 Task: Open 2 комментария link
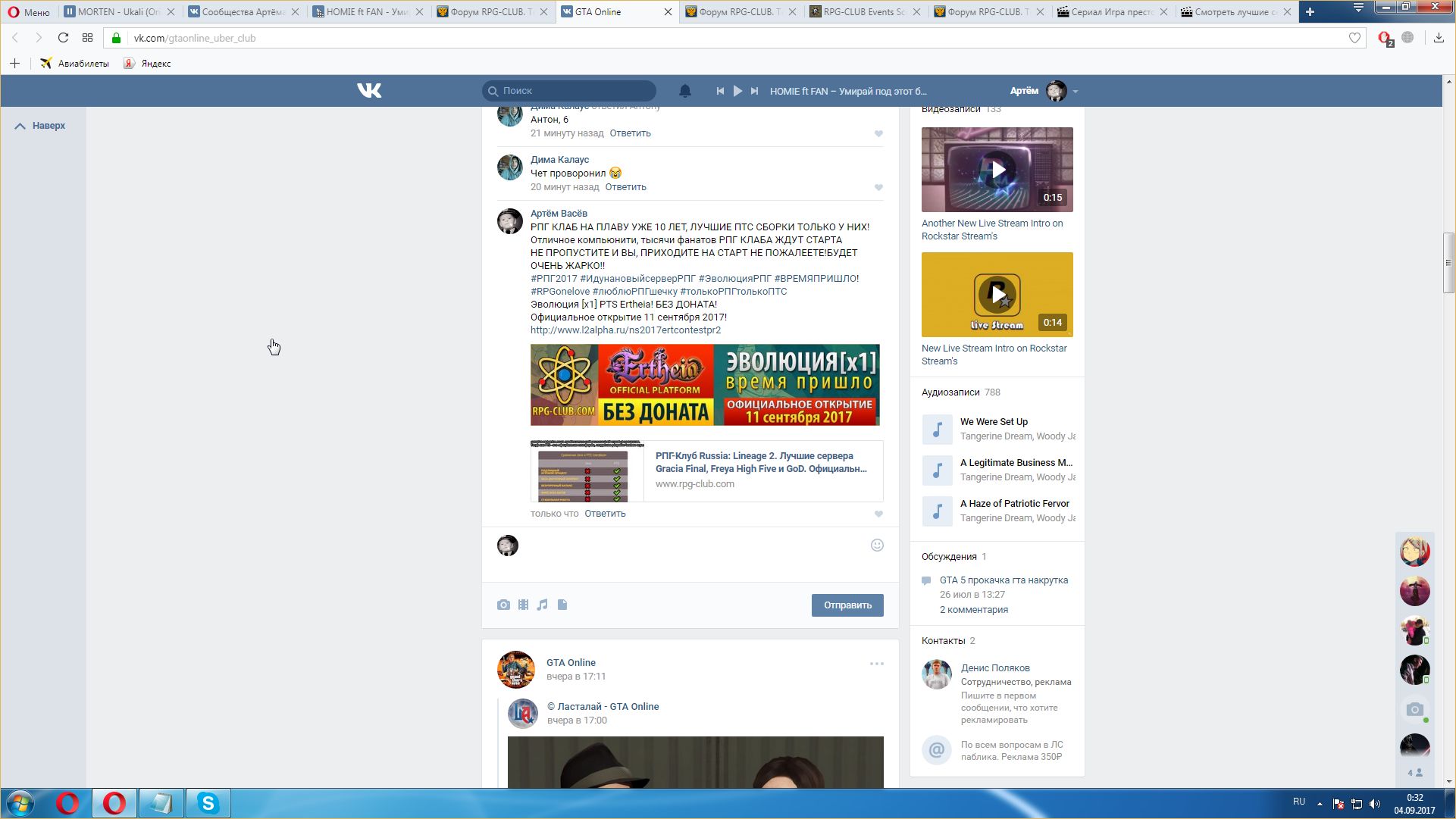coord(974,610)
